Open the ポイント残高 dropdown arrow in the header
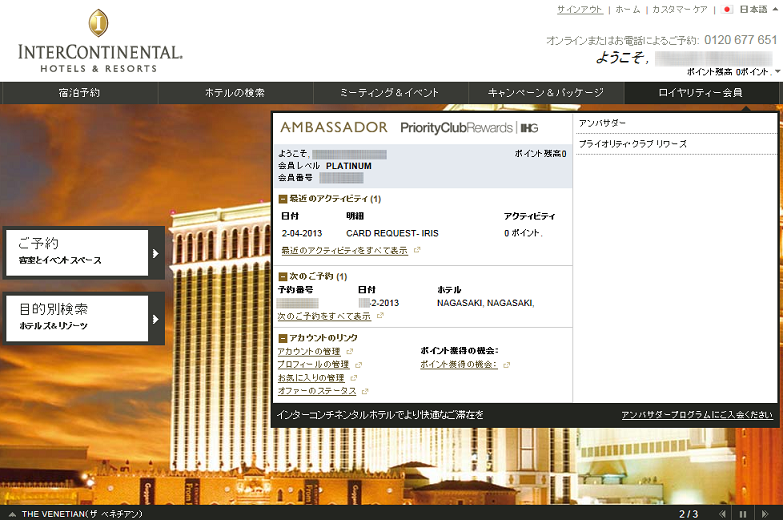 [778, 72]
